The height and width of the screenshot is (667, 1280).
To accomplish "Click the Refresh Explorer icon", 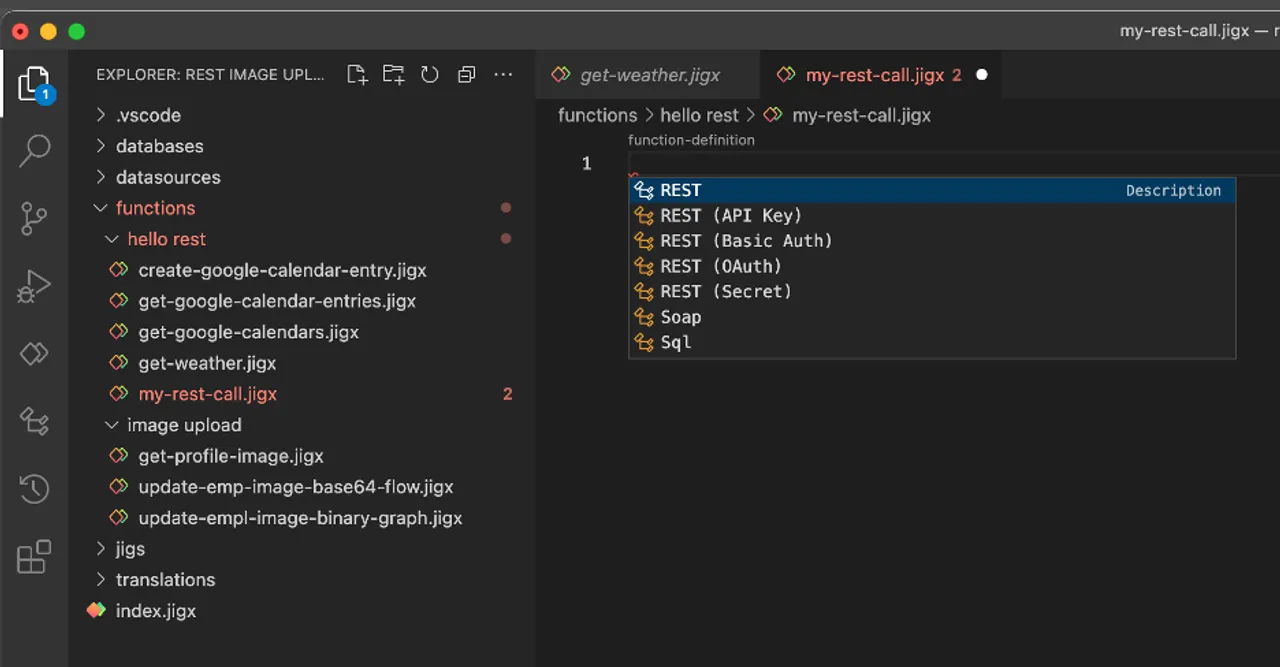I will click(x=429, y=74).
